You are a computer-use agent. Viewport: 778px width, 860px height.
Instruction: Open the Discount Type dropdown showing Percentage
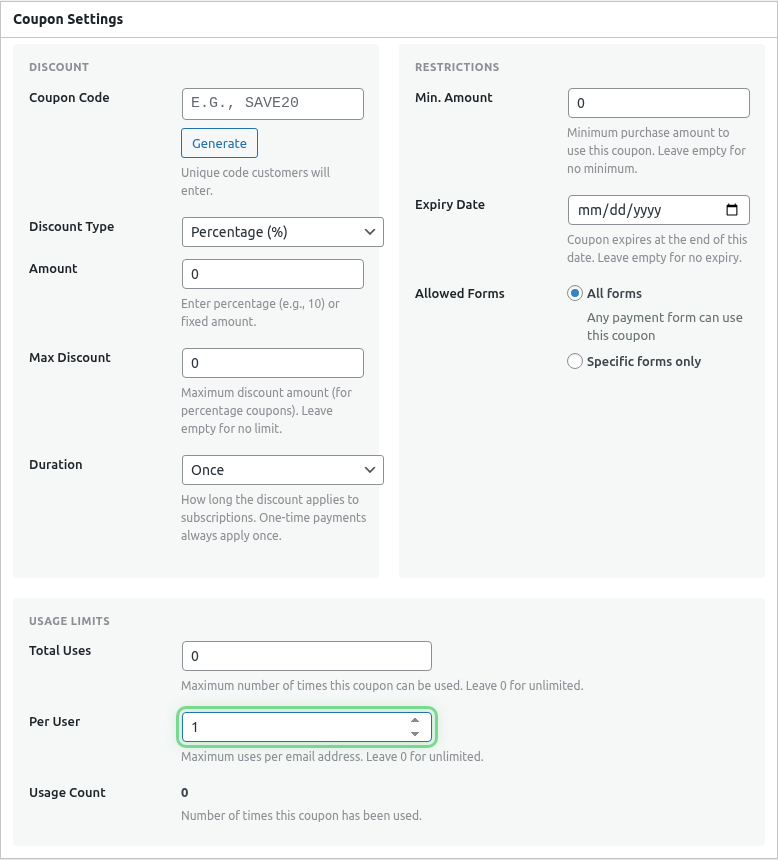(x=282, y=232)
